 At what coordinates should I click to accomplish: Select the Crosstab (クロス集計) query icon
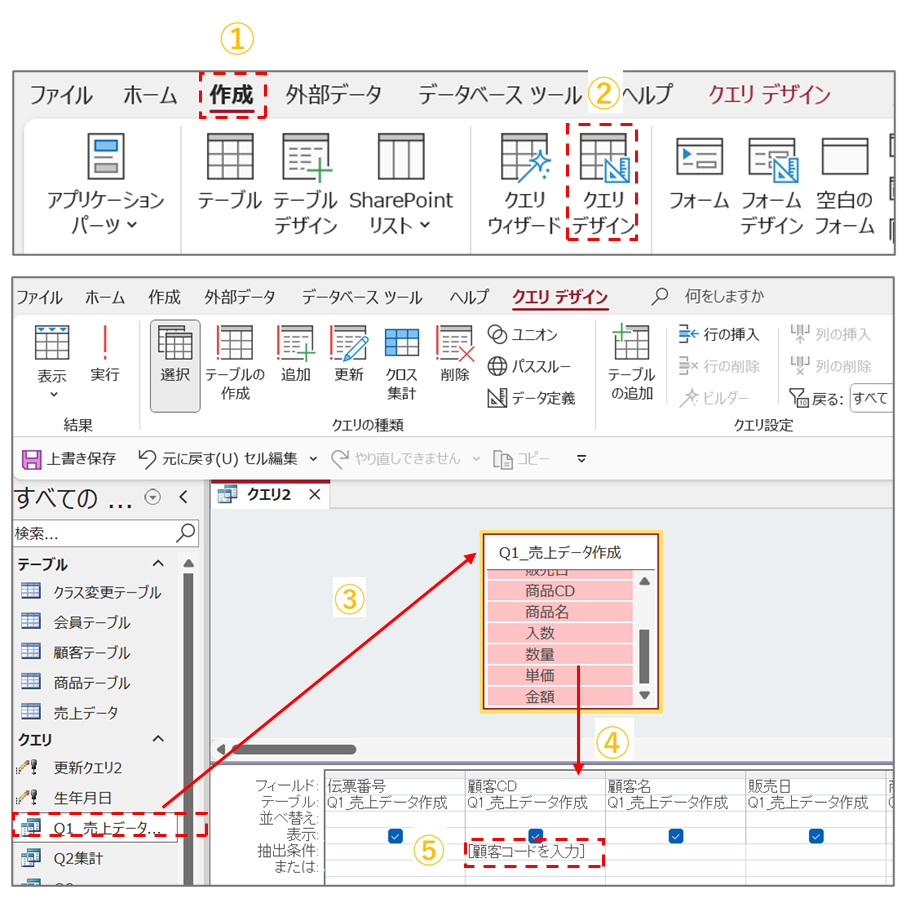click(x=402, y=361)
